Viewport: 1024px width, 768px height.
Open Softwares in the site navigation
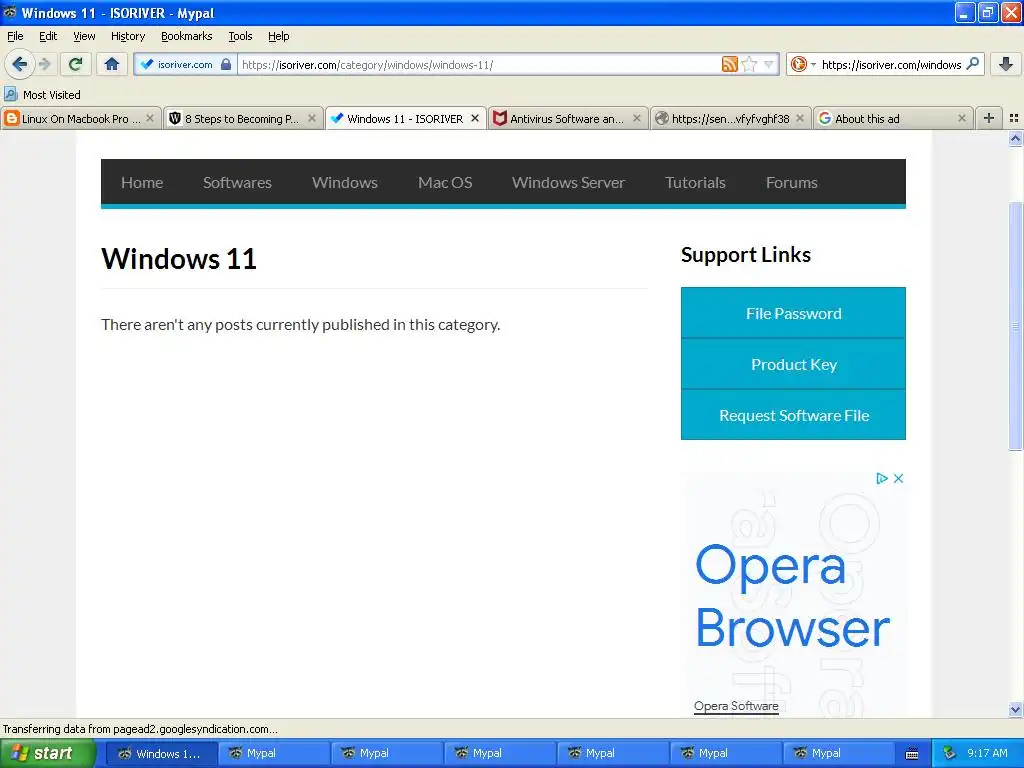coord(237,182)
